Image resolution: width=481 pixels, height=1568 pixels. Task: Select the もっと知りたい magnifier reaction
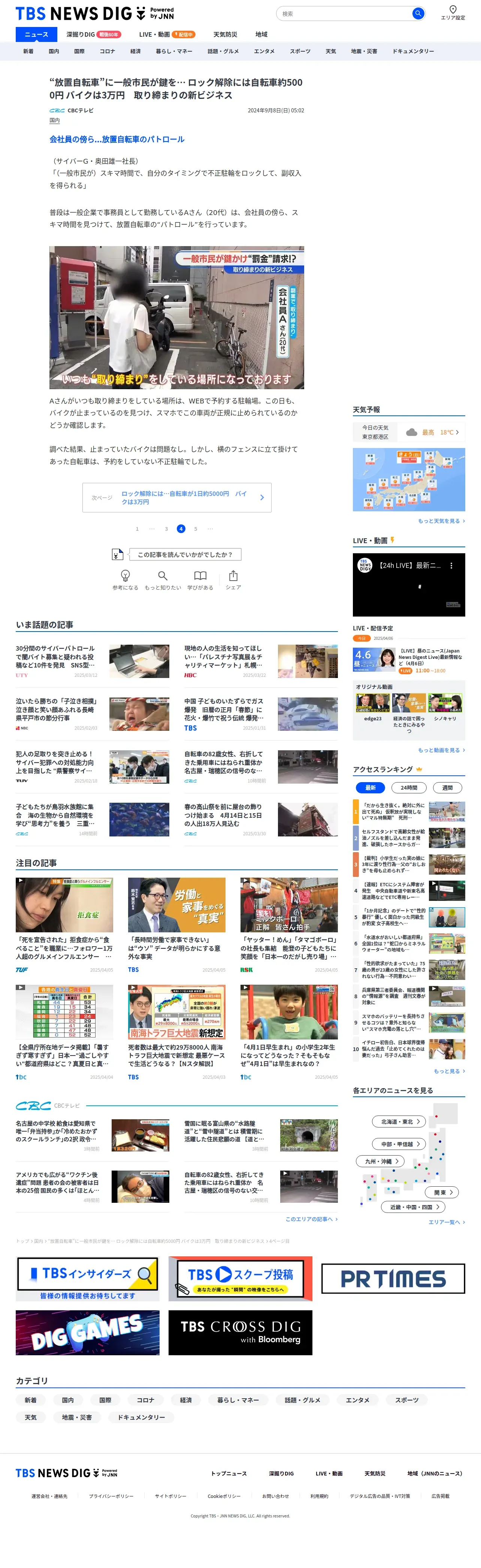tap(163, 580)
